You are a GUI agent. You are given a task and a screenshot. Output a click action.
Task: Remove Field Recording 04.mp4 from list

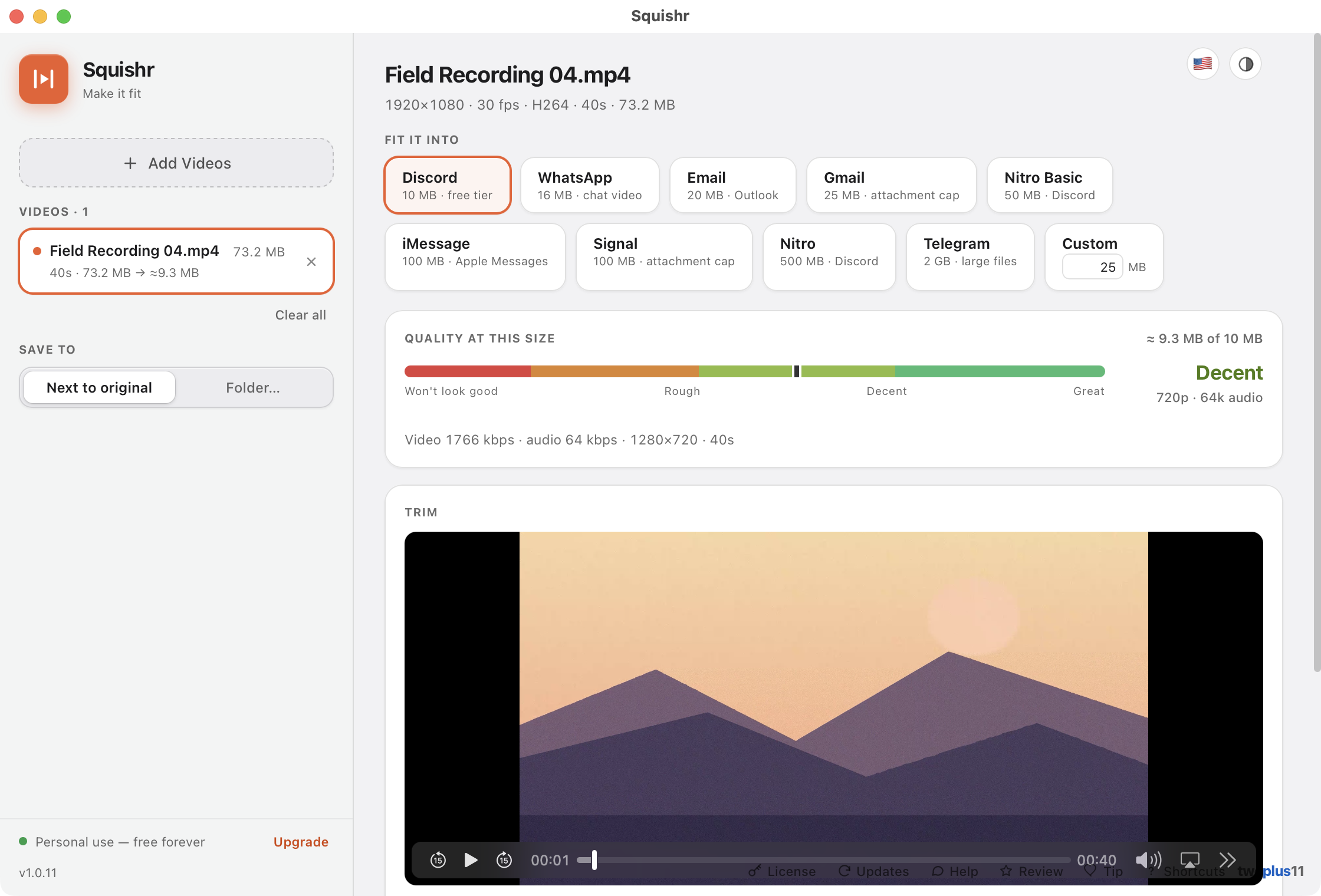pyautogui.click(x=311, y=262)
